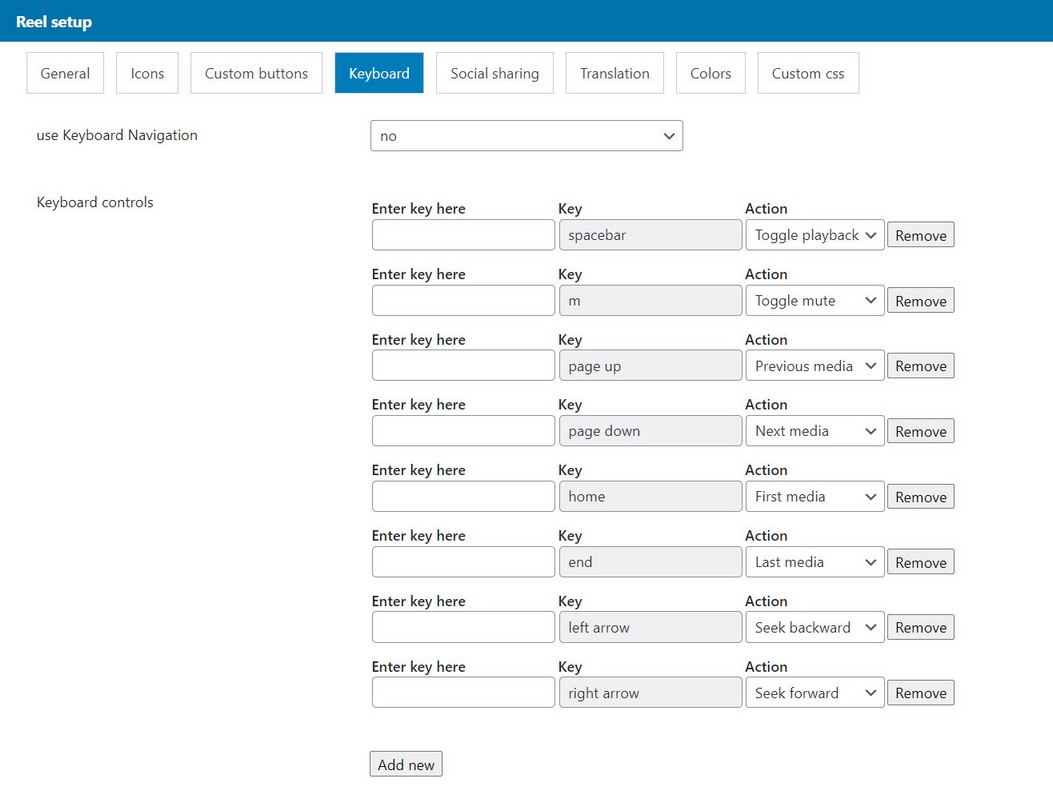1053x811 pixels.
Task: Expand the Last media action dropdown
Action: pyautogui.click(x=814, y=562)
